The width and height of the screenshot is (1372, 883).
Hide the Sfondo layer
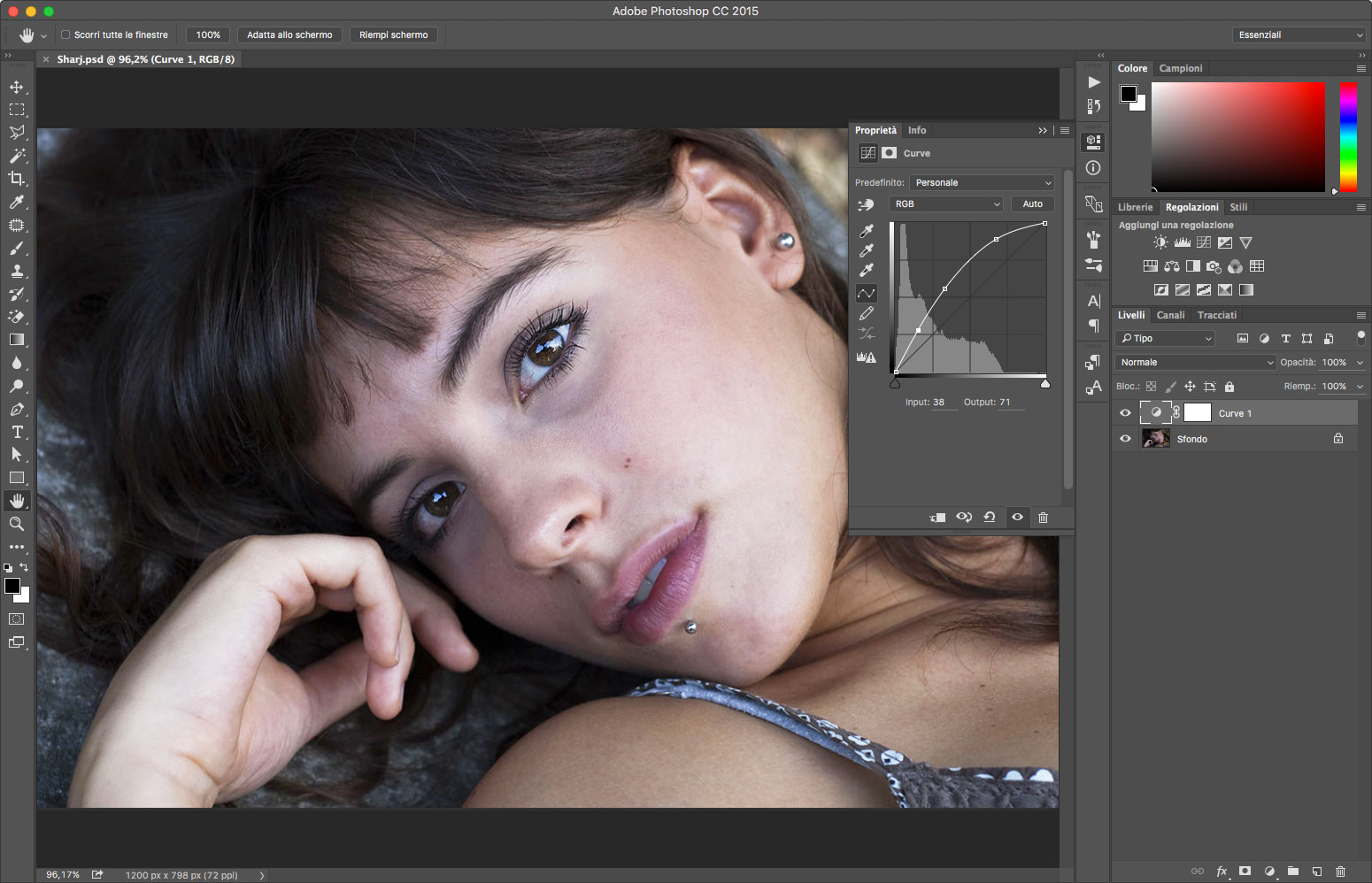point(1125,439)
